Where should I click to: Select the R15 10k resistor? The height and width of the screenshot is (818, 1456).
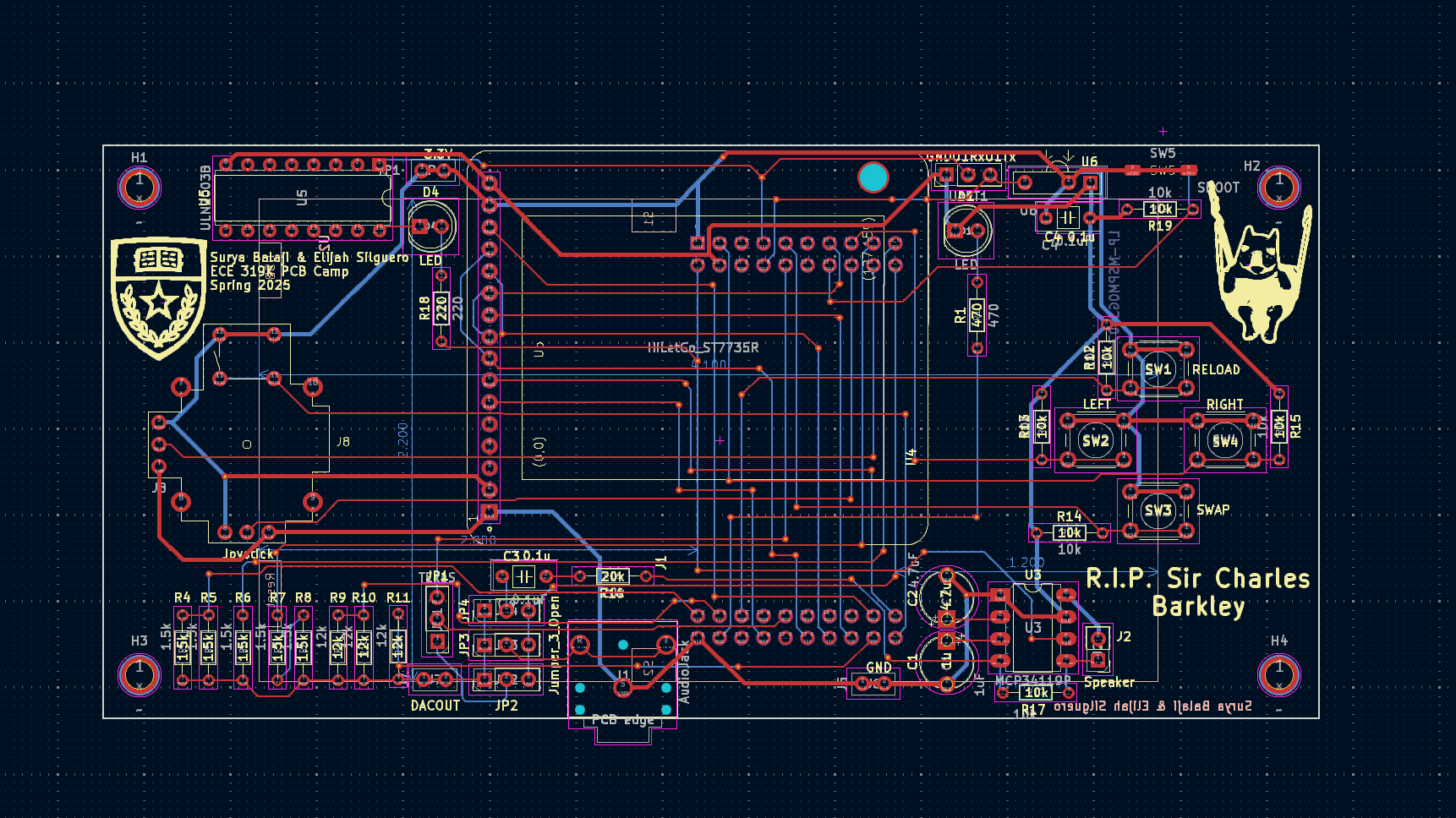pos(1279,427)
